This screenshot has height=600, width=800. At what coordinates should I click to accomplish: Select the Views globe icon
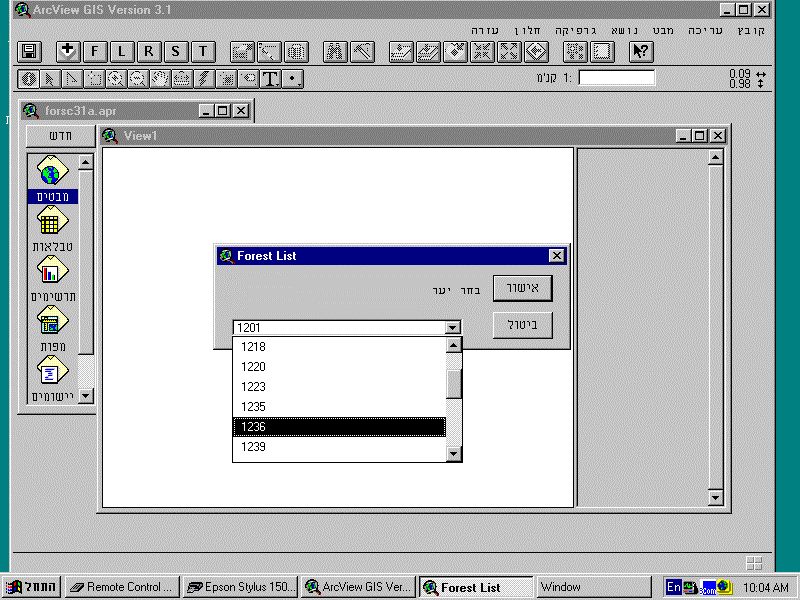[x=52, y=171]
